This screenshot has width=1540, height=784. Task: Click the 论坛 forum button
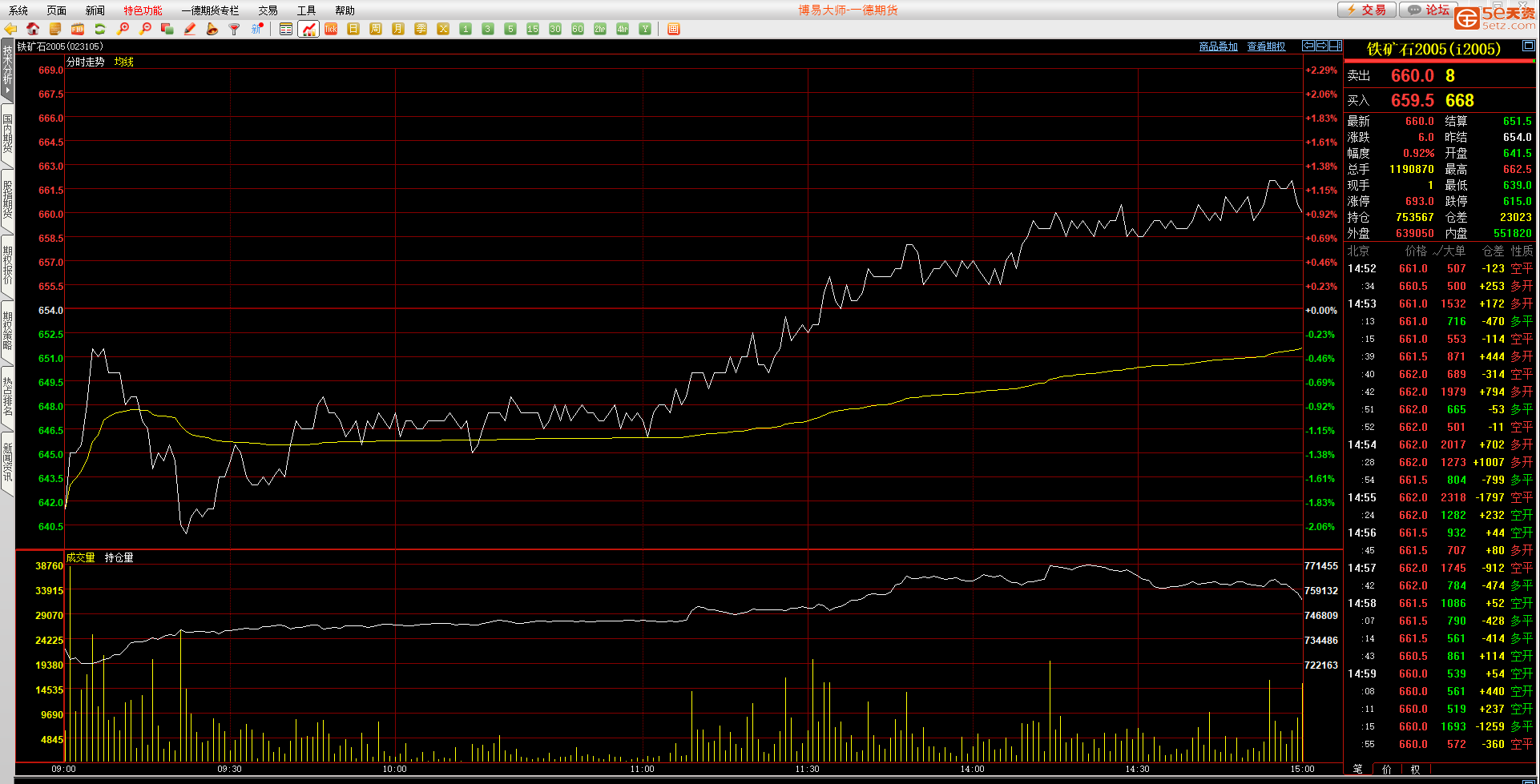(x=1428, y=10)
